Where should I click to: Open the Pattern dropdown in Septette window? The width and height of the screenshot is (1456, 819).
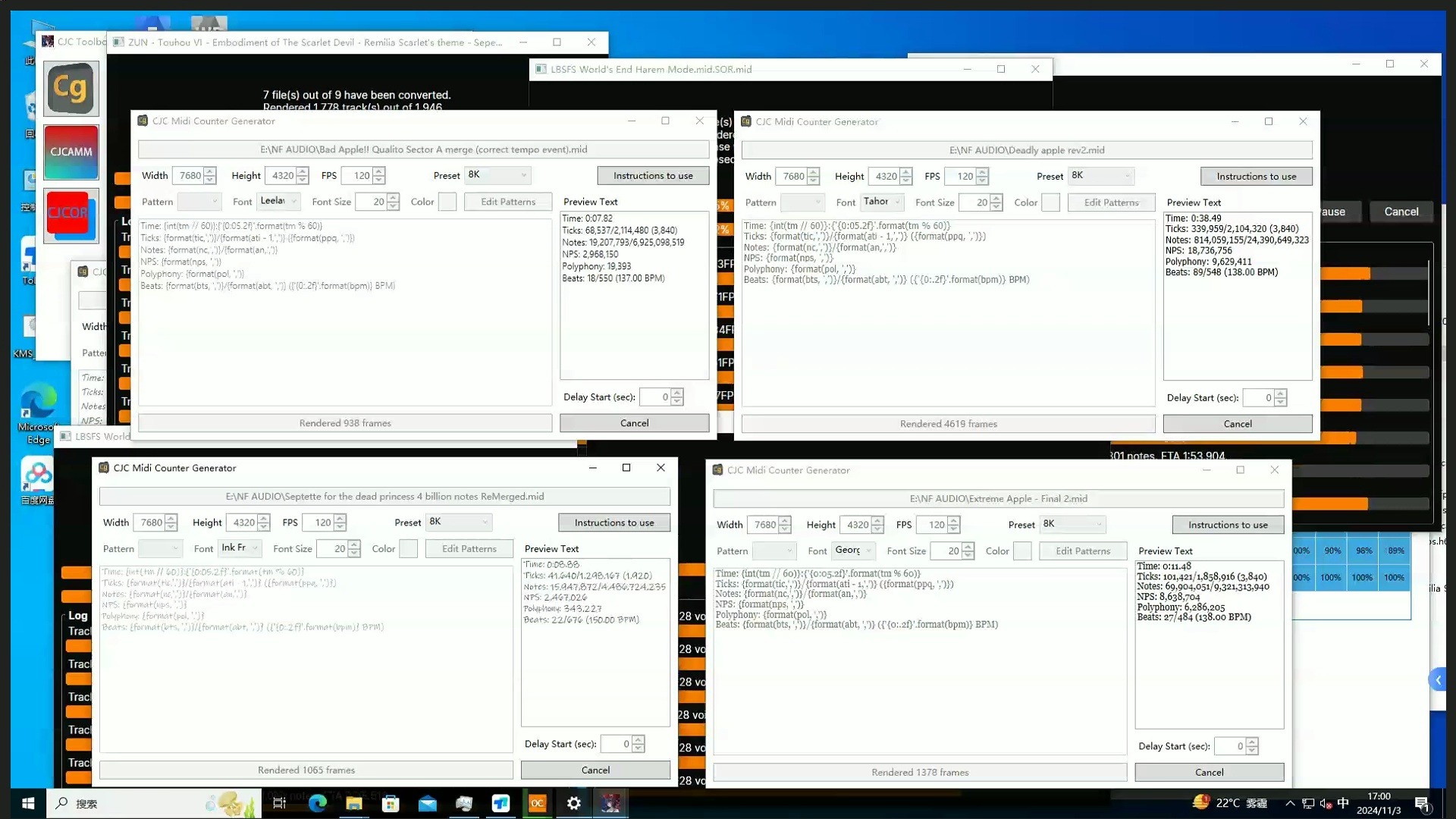(x=160, y=548)
